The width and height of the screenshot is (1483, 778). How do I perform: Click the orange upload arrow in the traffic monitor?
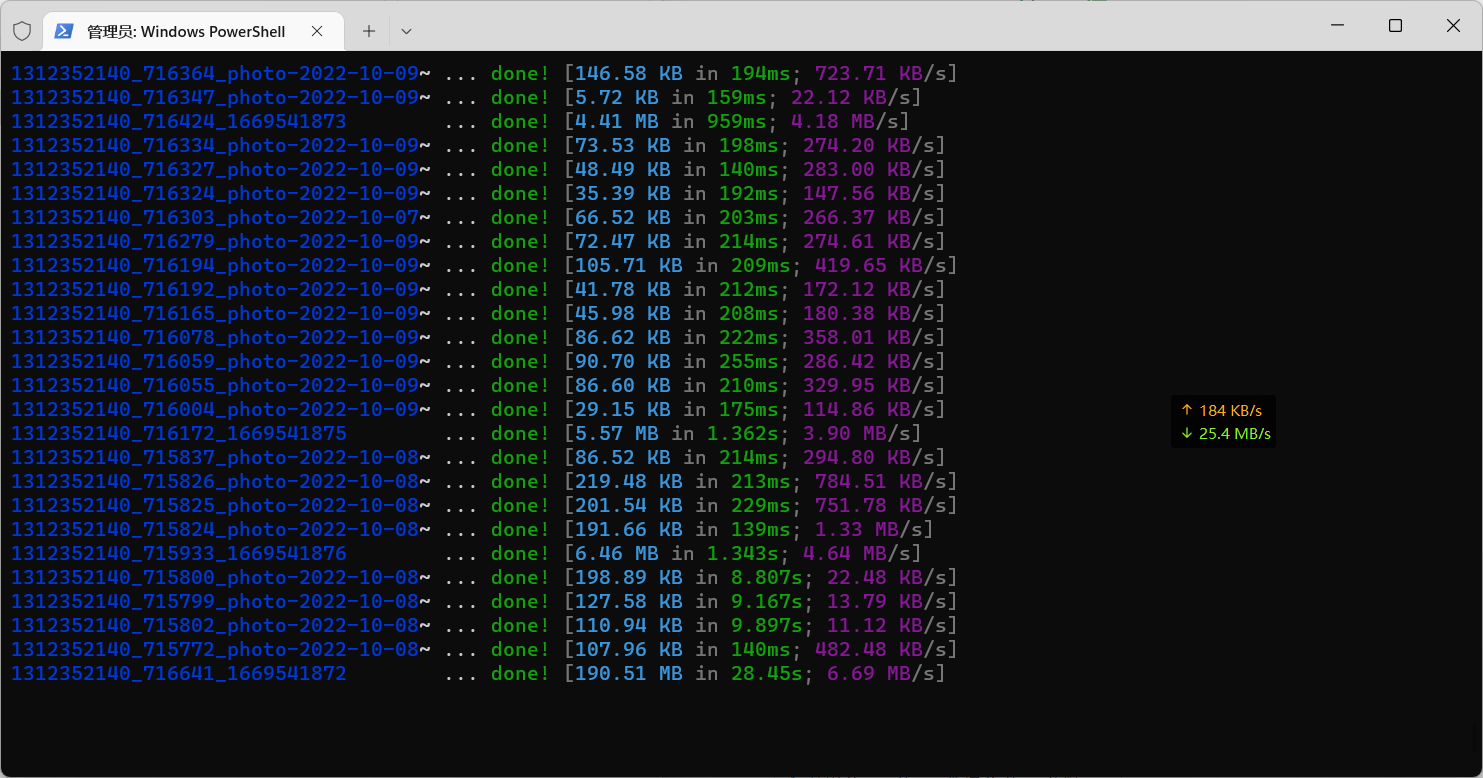(x=1186, y=410)
